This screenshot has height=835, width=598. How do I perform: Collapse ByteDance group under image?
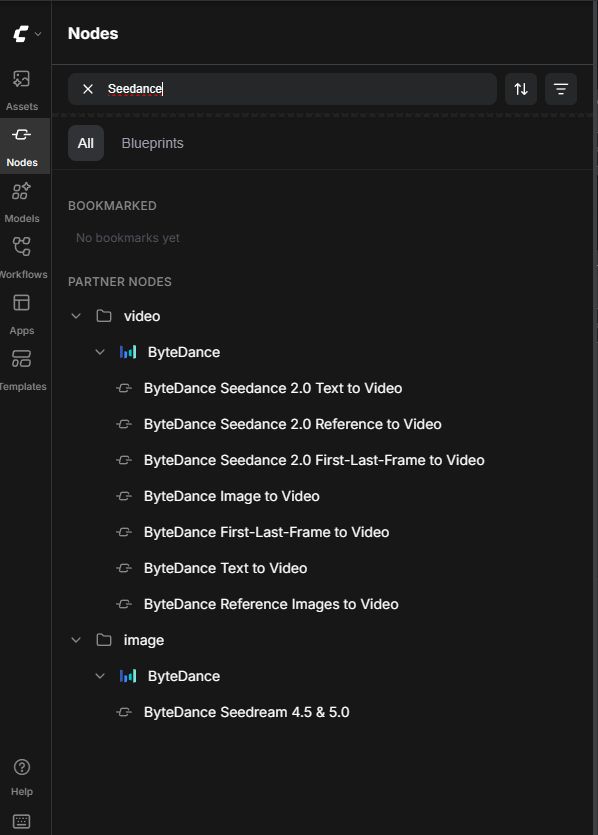[x=100, y=676]
